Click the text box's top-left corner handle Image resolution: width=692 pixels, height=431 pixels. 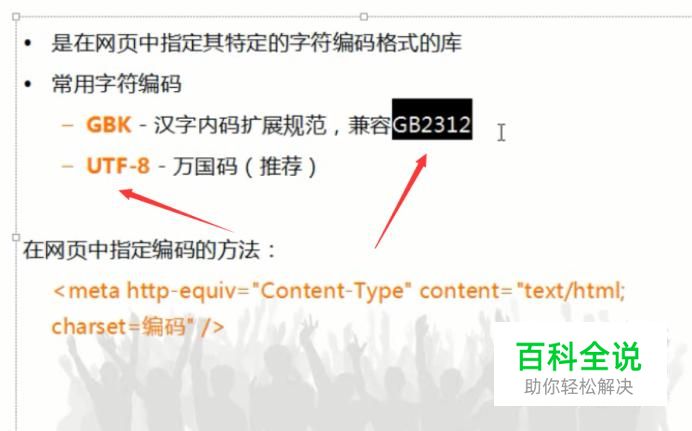[16, 17]
